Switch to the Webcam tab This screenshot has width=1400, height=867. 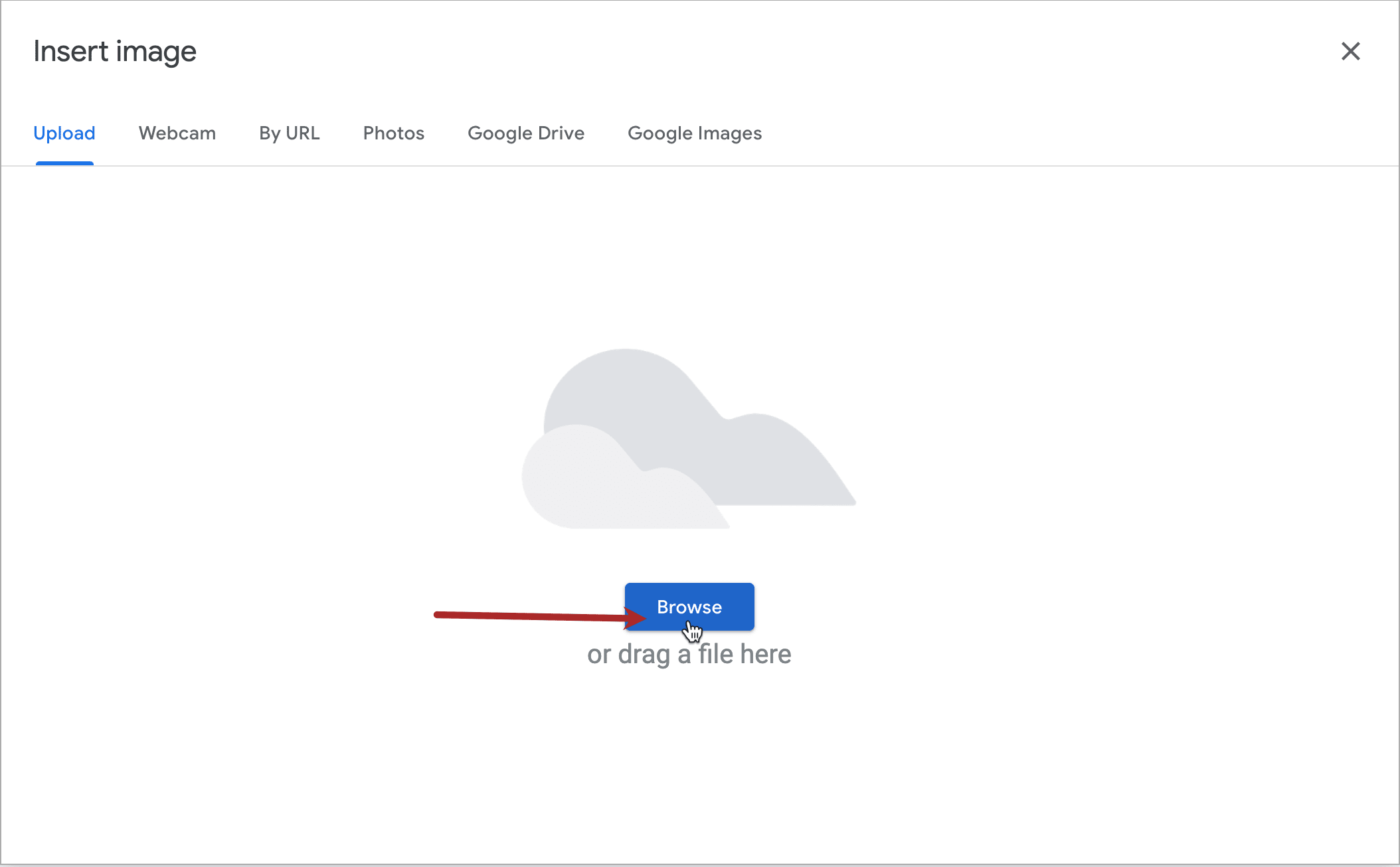(x=177, y=133)
